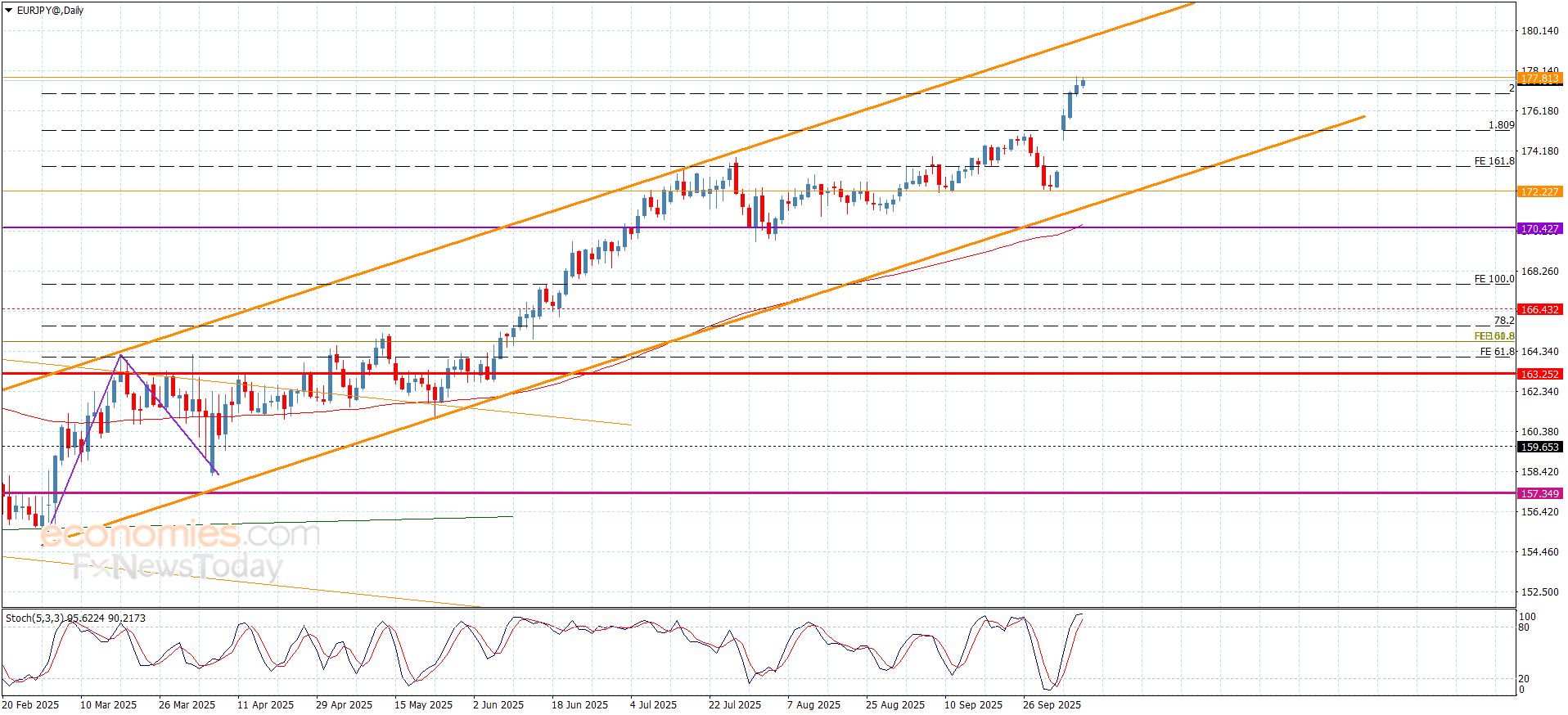1568x715 pixels.
Task: Click the FE 161.8 Fibonacci label
Action: click(x=1494, y=161)
